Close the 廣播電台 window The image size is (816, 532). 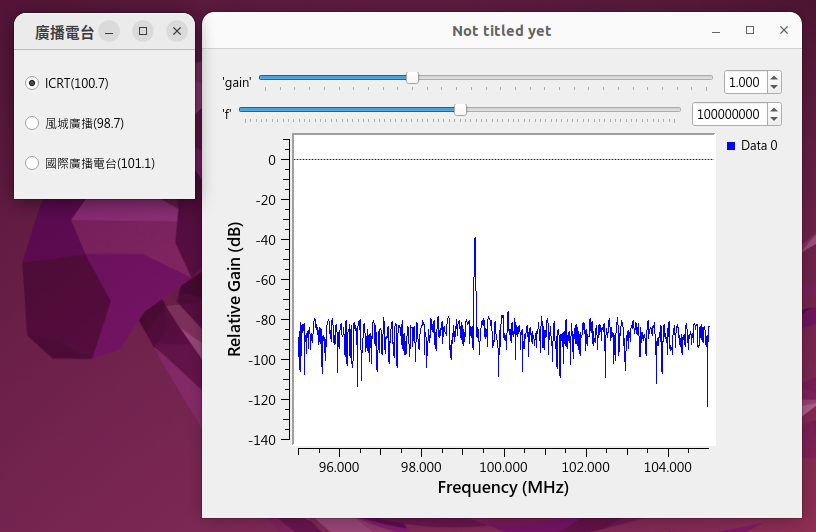pyautogui.click(x=177, y=31)
